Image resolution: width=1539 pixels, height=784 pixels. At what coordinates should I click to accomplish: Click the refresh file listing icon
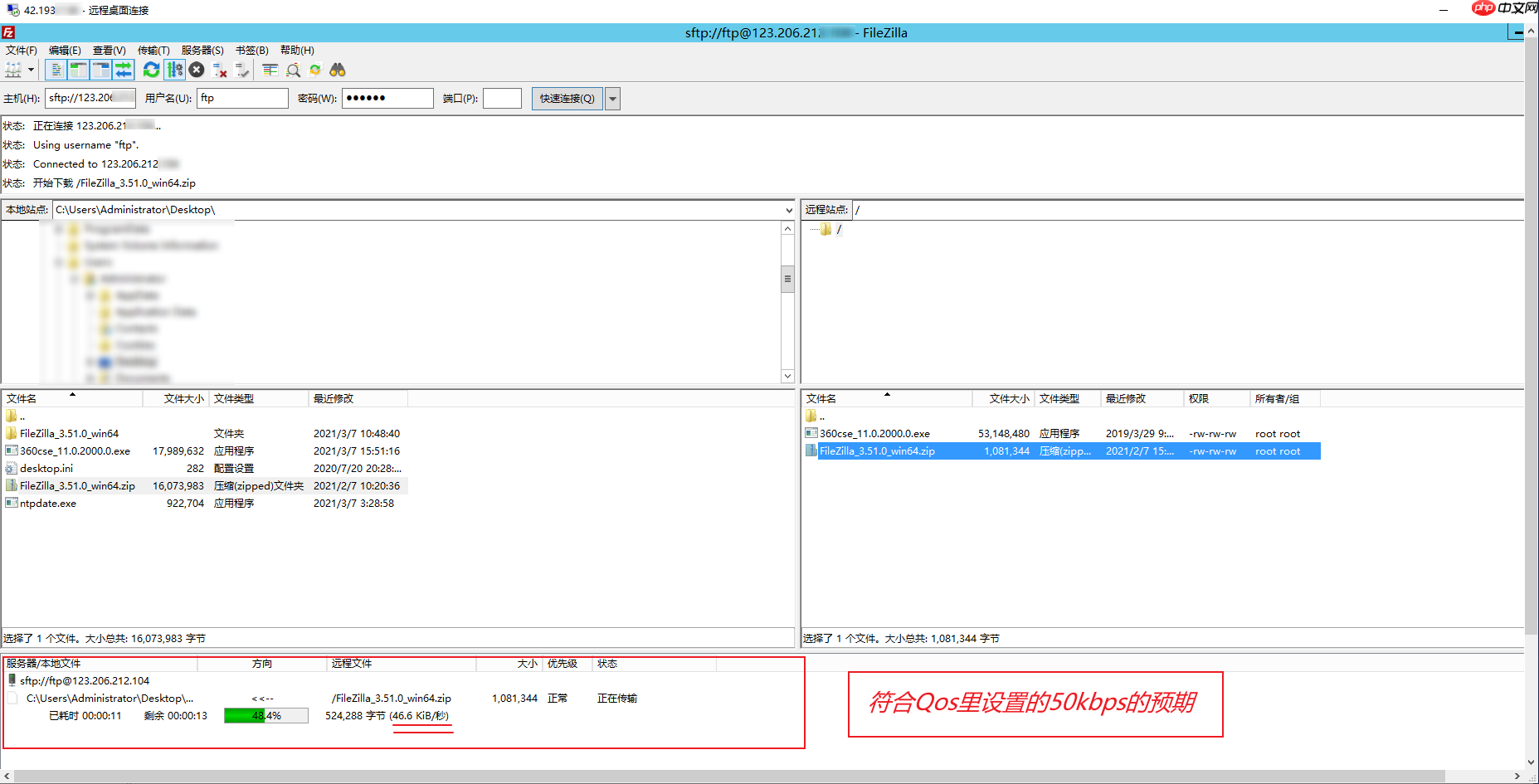[x=151, y=70]
